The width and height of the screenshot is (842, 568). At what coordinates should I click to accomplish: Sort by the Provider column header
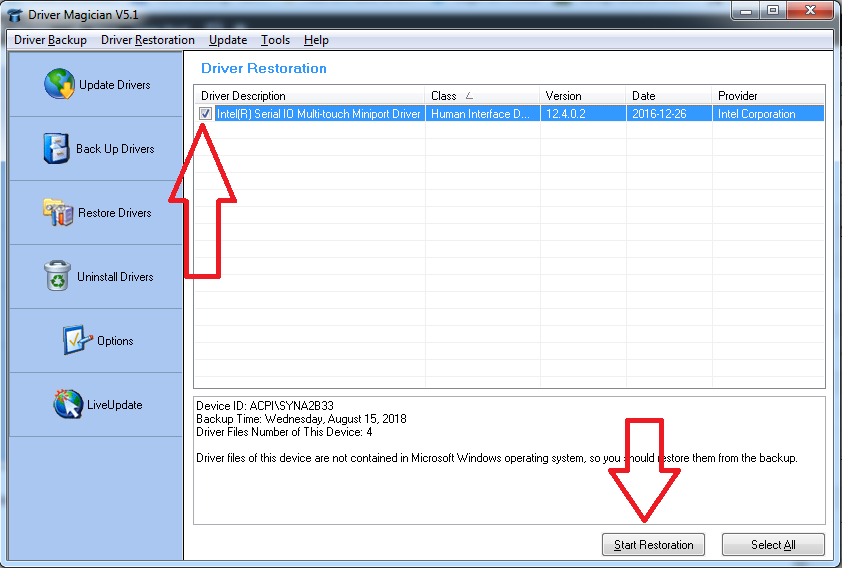[768, 96]
